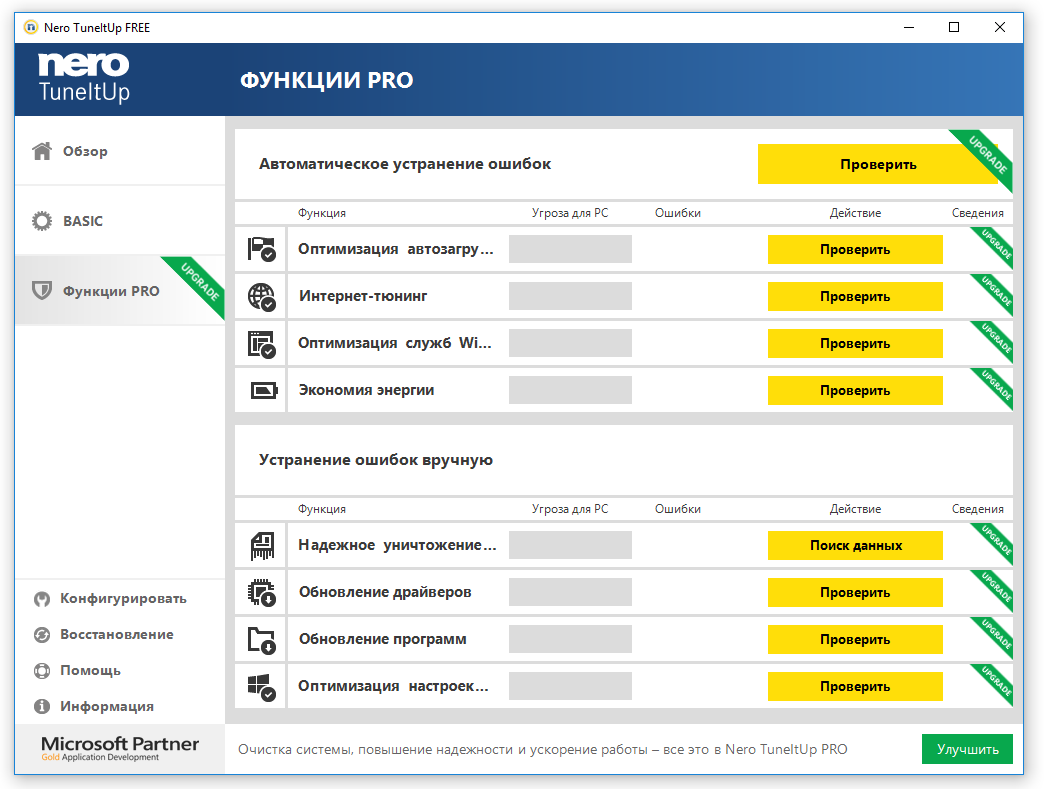Click the Windows settings optimization icon

[x=262, y=687]
